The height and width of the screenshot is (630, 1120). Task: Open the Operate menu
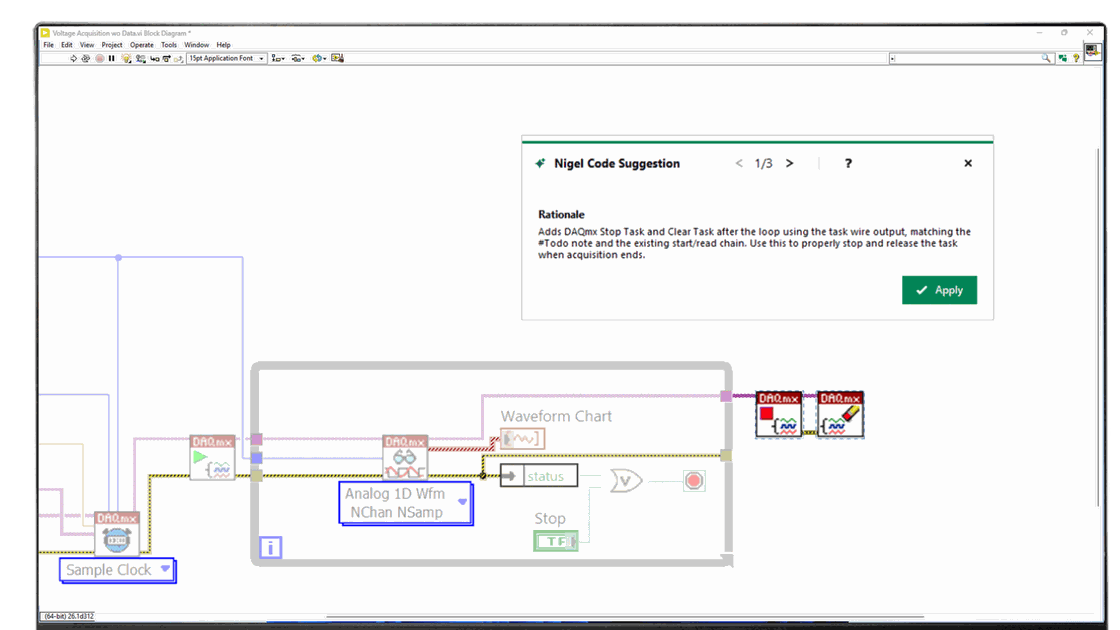[x=141, y=45]
